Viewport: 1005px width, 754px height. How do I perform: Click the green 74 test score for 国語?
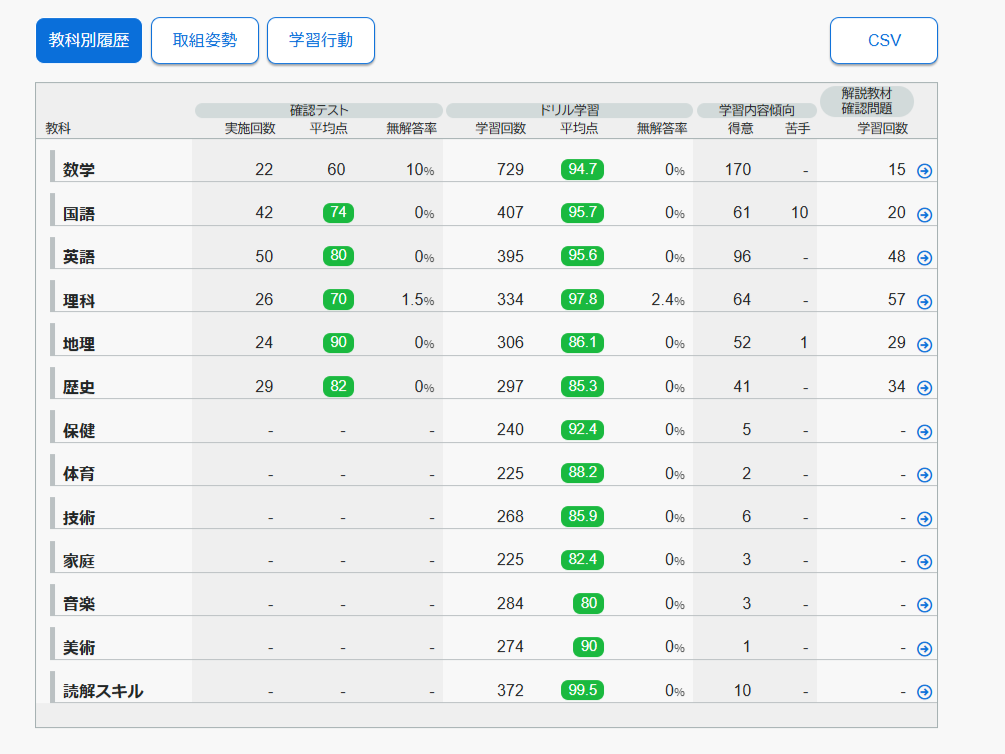pyautogui.click(x=338, y=212)
